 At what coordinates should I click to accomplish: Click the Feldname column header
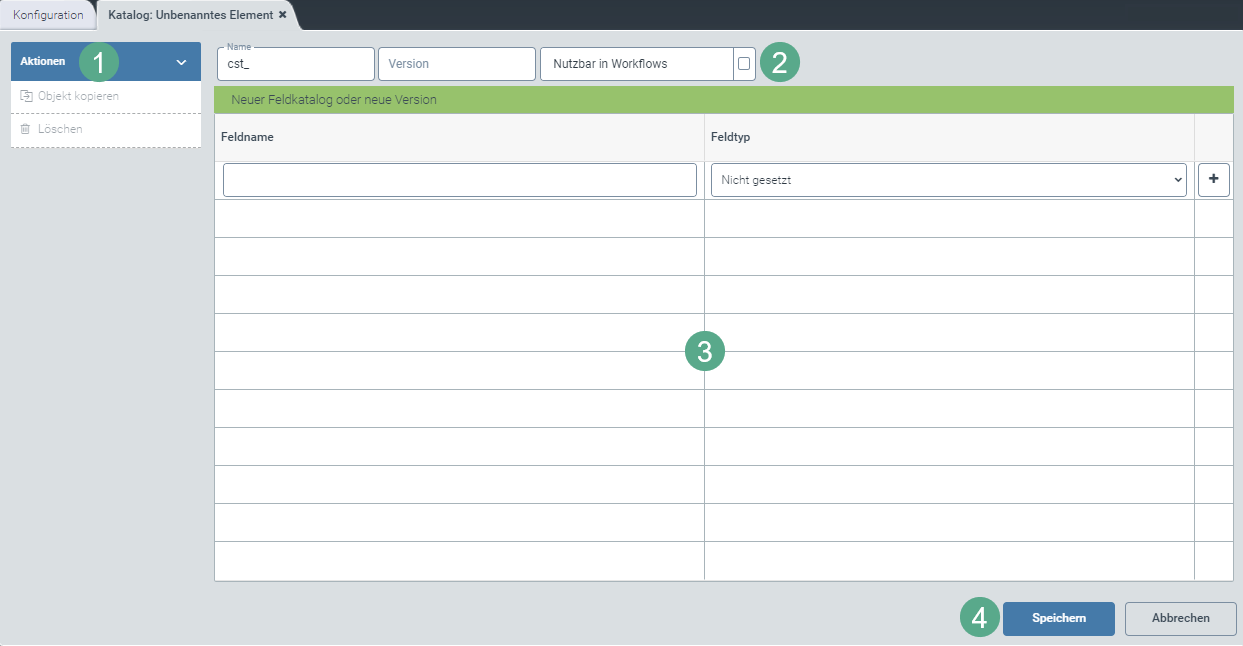tap(248, 137)
